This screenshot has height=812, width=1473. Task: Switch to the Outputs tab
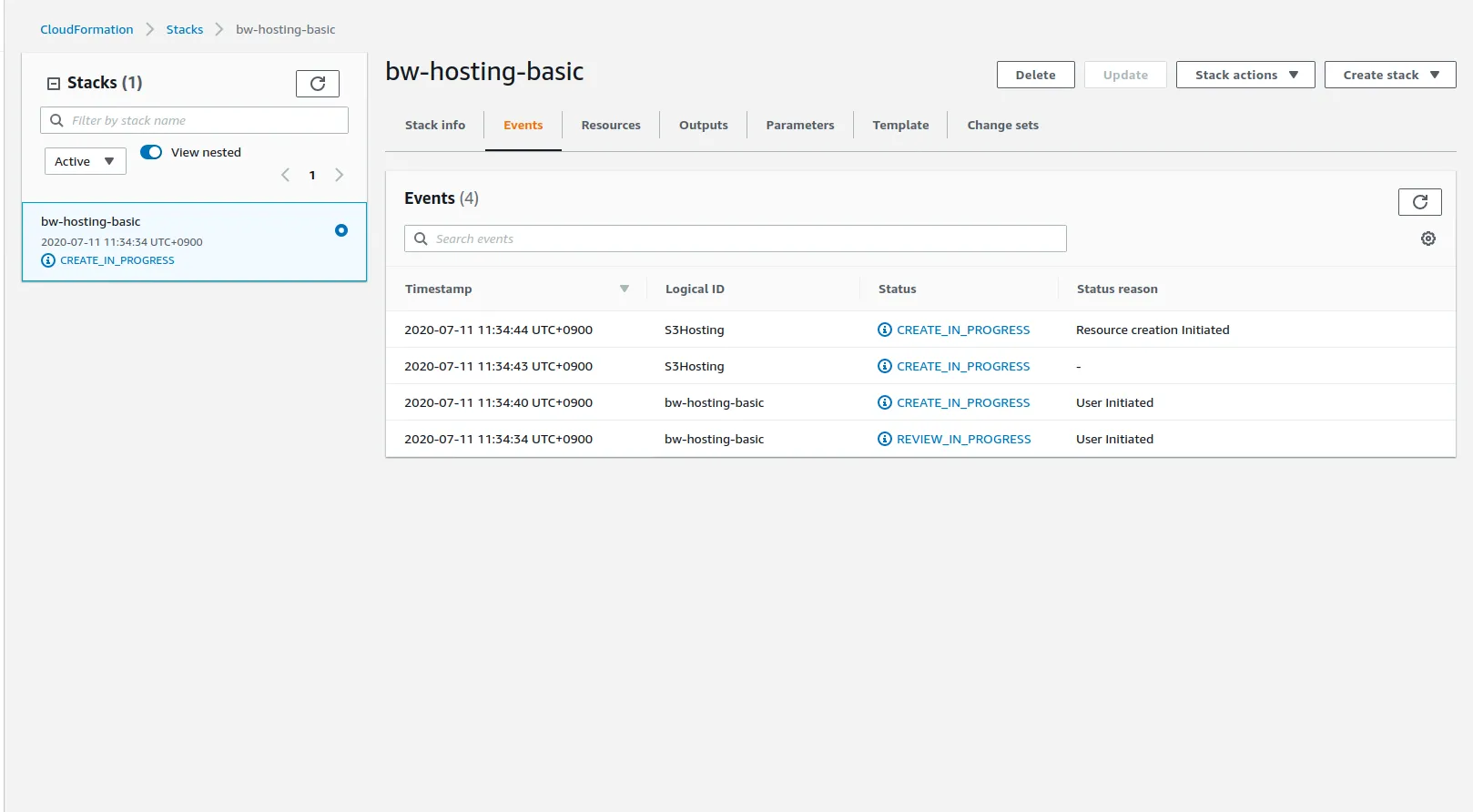(x=704, y=125)
